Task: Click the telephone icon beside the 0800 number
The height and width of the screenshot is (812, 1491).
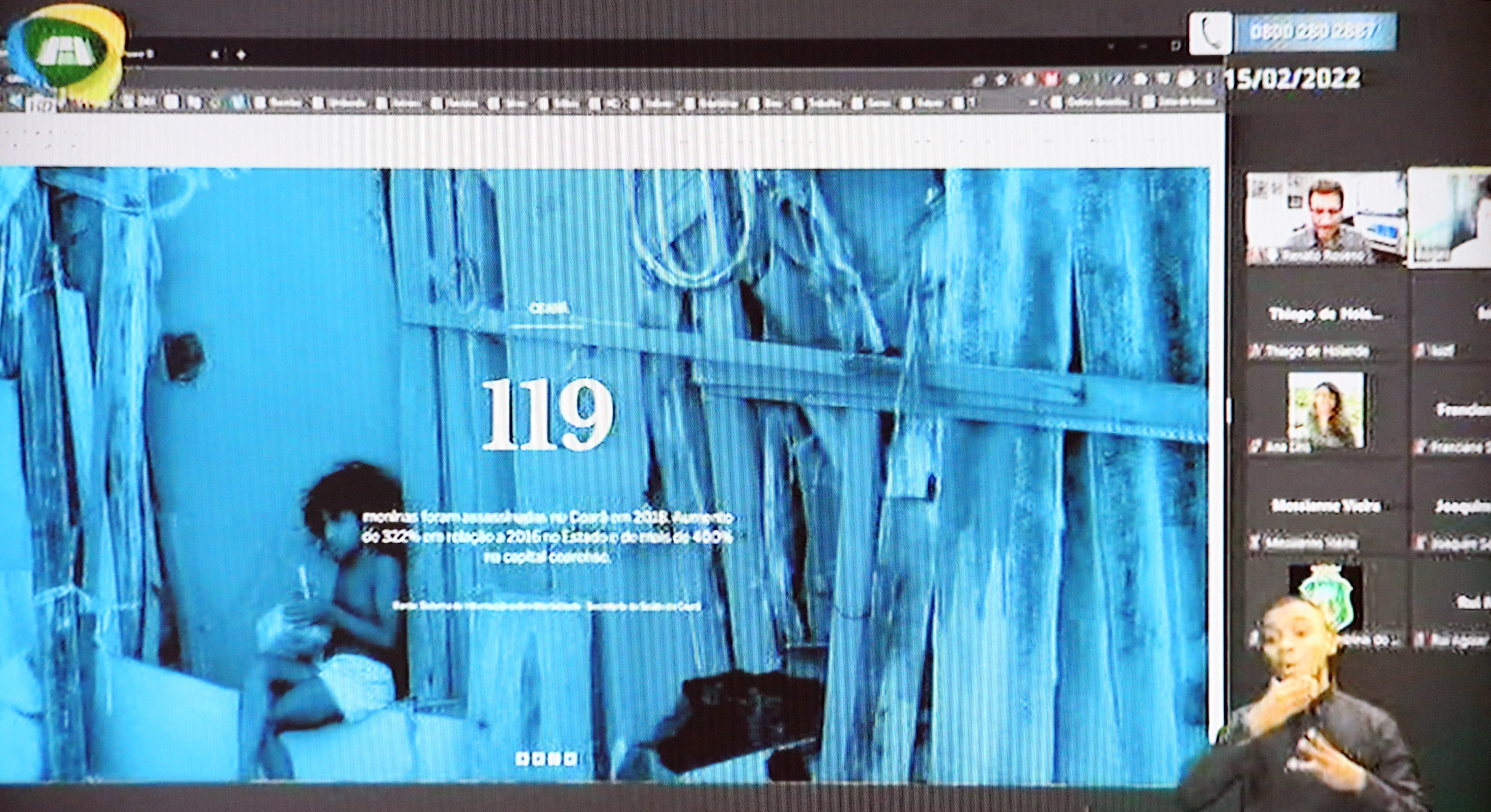Action: pyautogui.click(x=1210, y=34)
